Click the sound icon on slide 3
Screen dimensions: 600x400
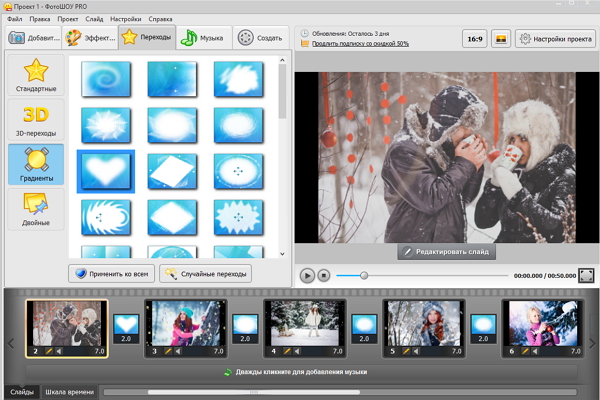coord(178,351)
